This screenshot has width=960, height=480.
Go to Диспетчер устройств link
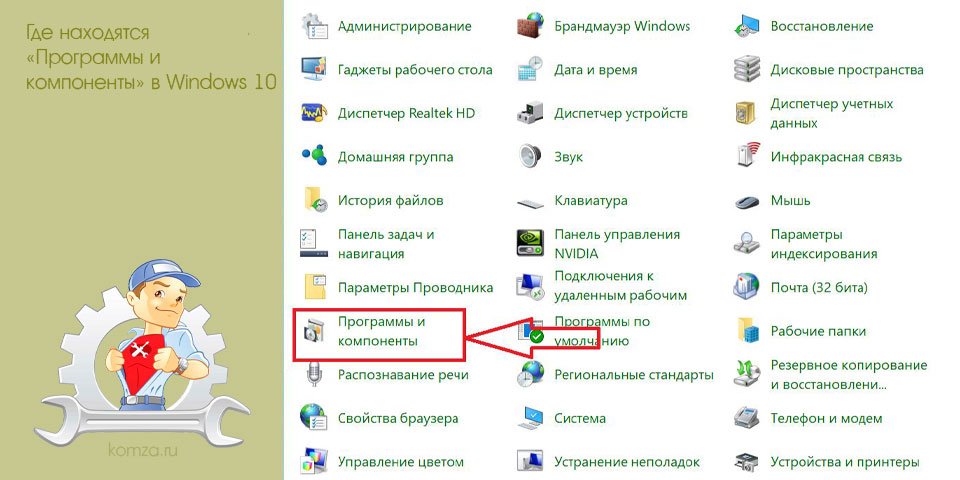(621, 114)
